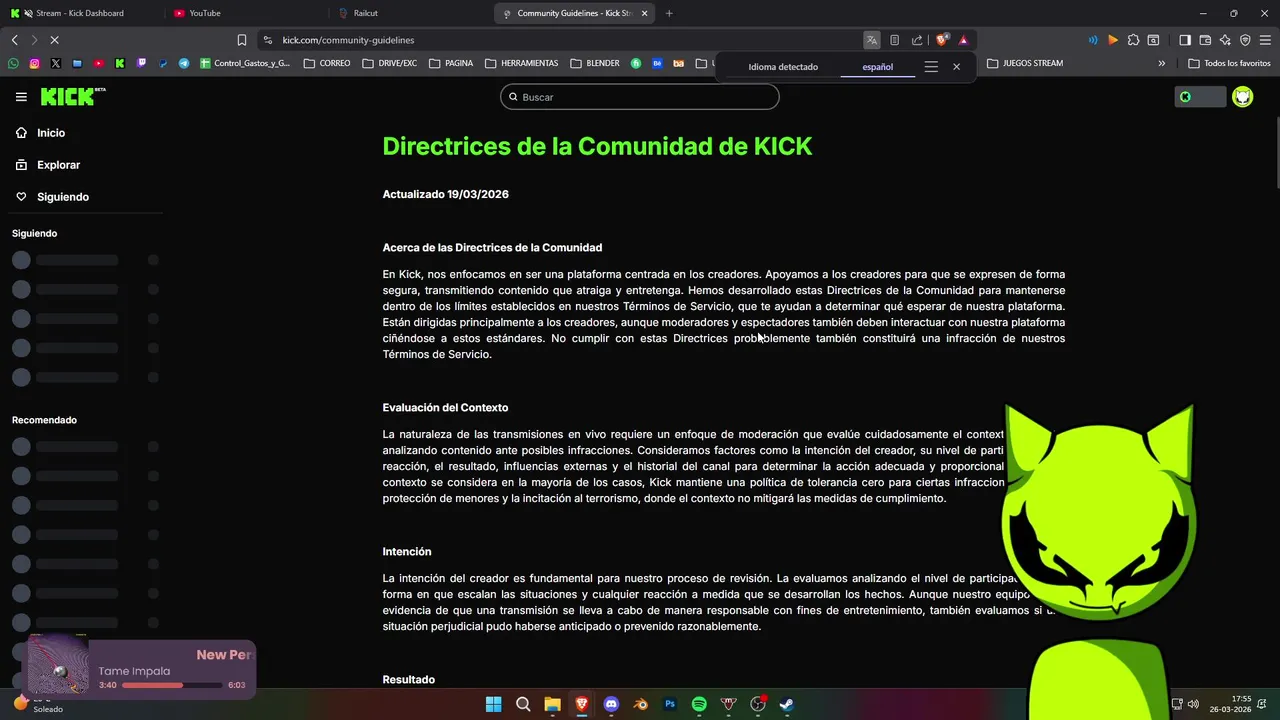Image resolution: width=1280 pixels, height=720 pixels.
Task: Open the system volume control
Action: (x=1193, y=704)
